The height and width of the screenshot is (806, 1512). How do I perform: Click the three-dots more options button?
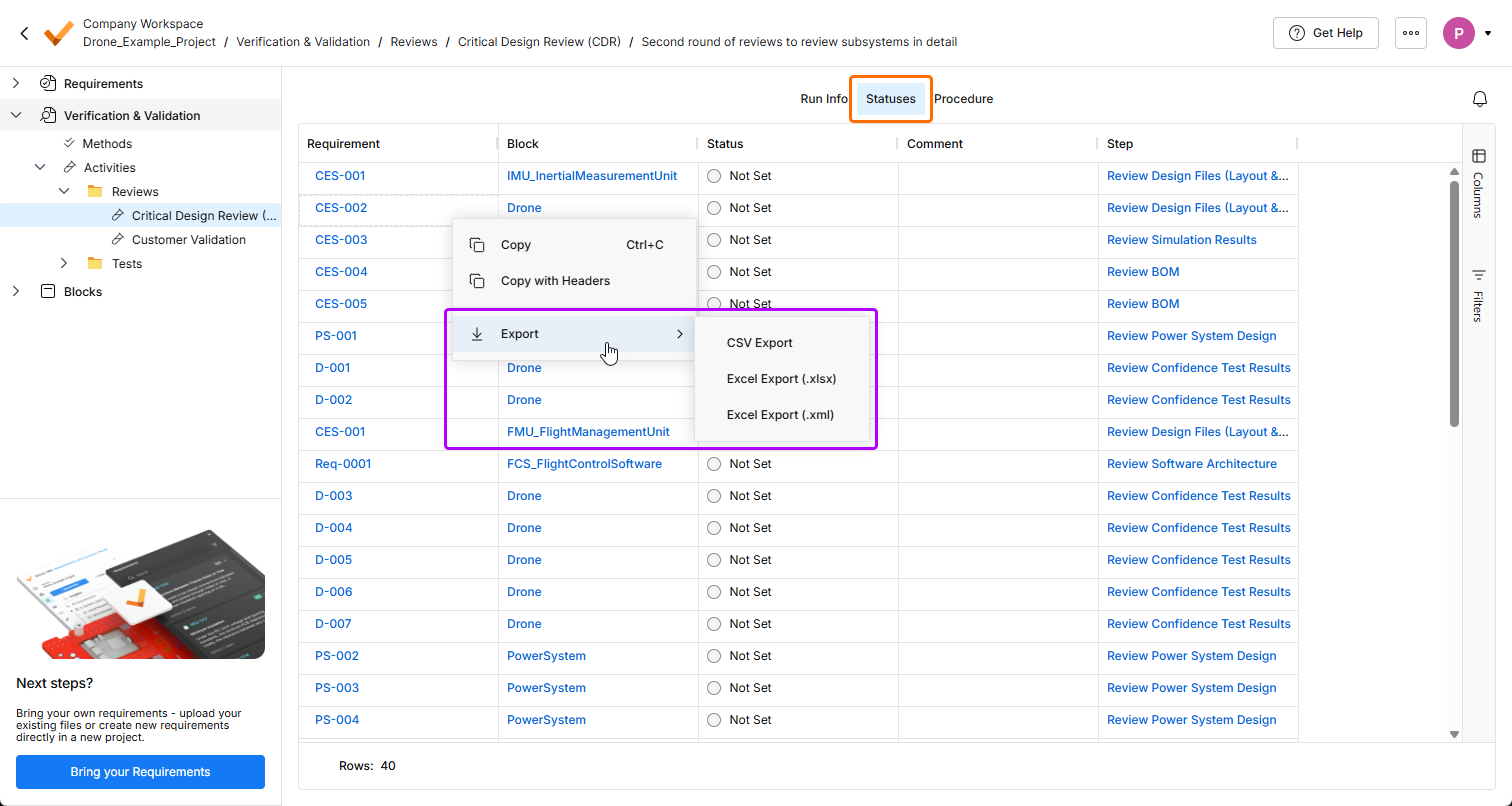1410,33
